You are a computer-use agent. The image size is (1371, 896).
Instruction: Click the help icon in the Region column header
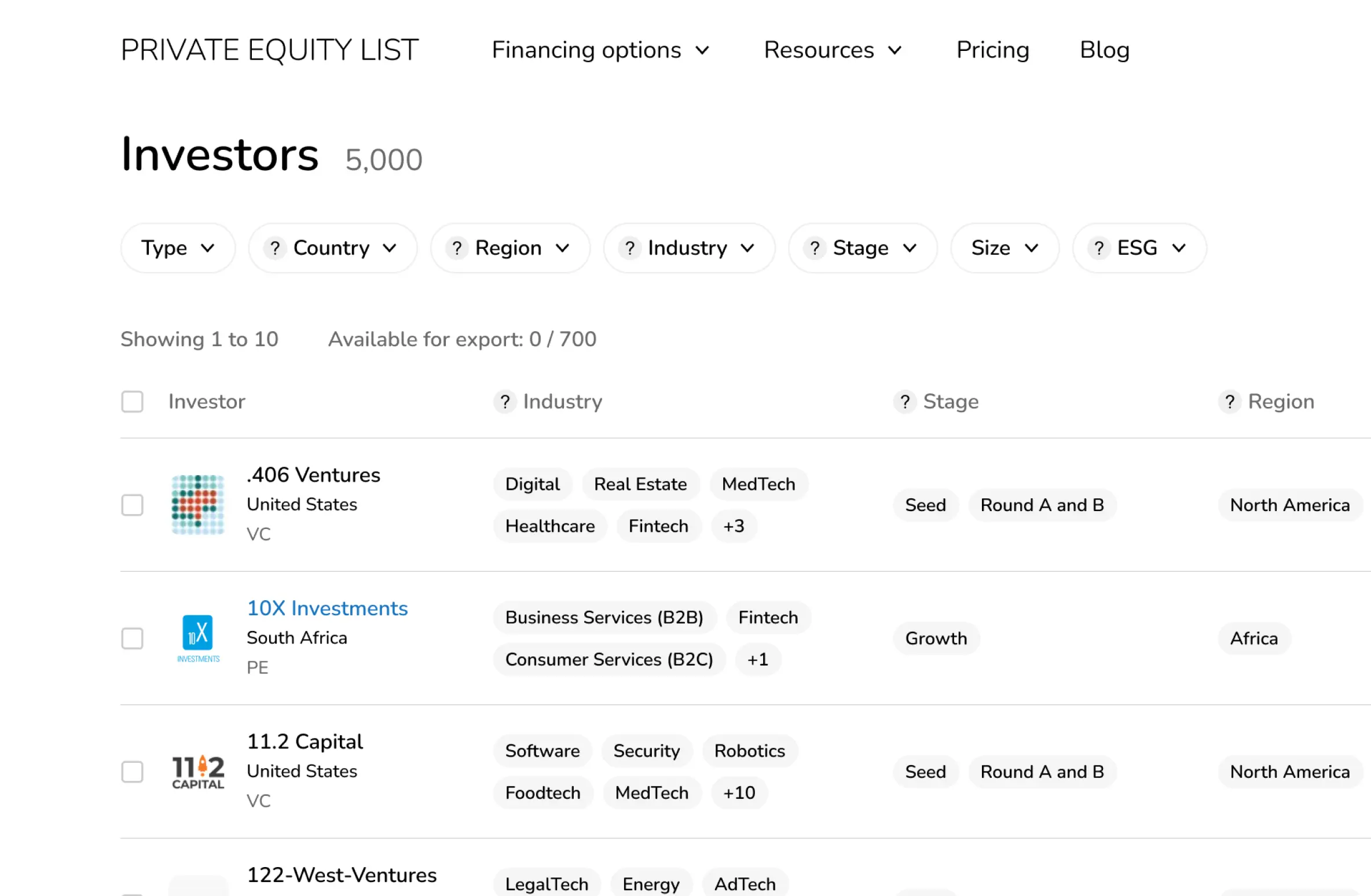pos(1231,402)
